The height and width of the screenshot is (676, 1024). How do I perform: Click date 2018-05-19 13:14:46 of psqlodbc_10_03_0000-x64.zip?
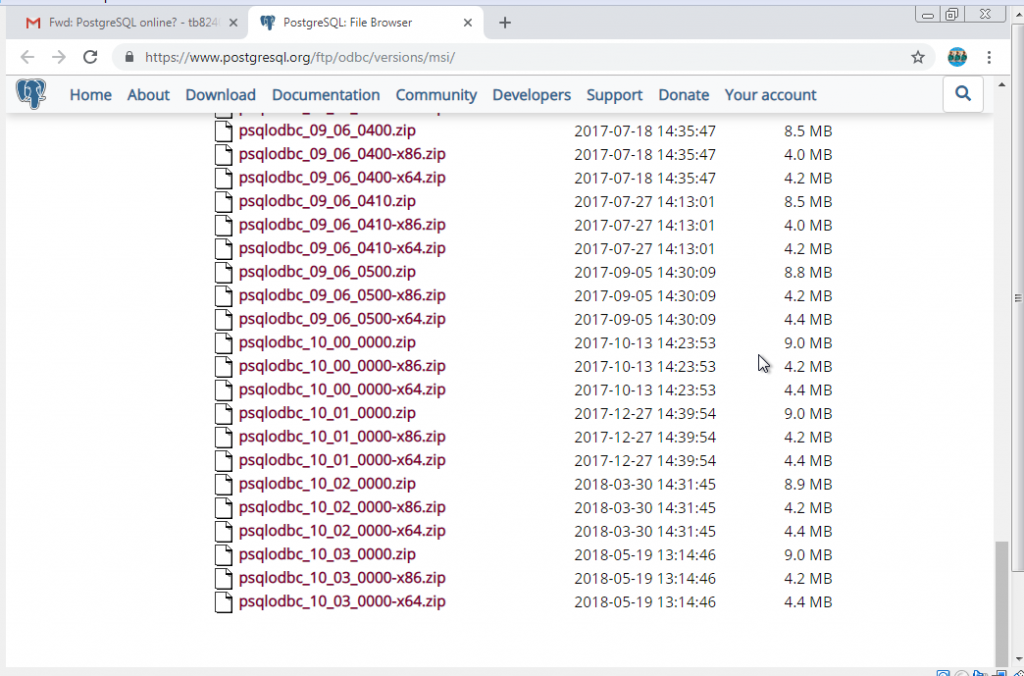coord(645,602)
